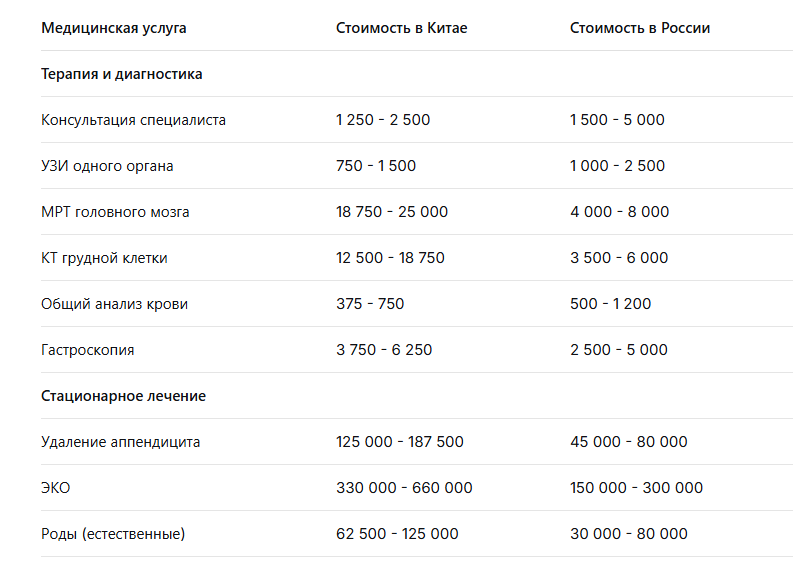Viewport: 806px width, 562px height.
Task: Click the Russia price '30 000 - 80 000'
Action: pyautogui.click(x=629, y=534)
